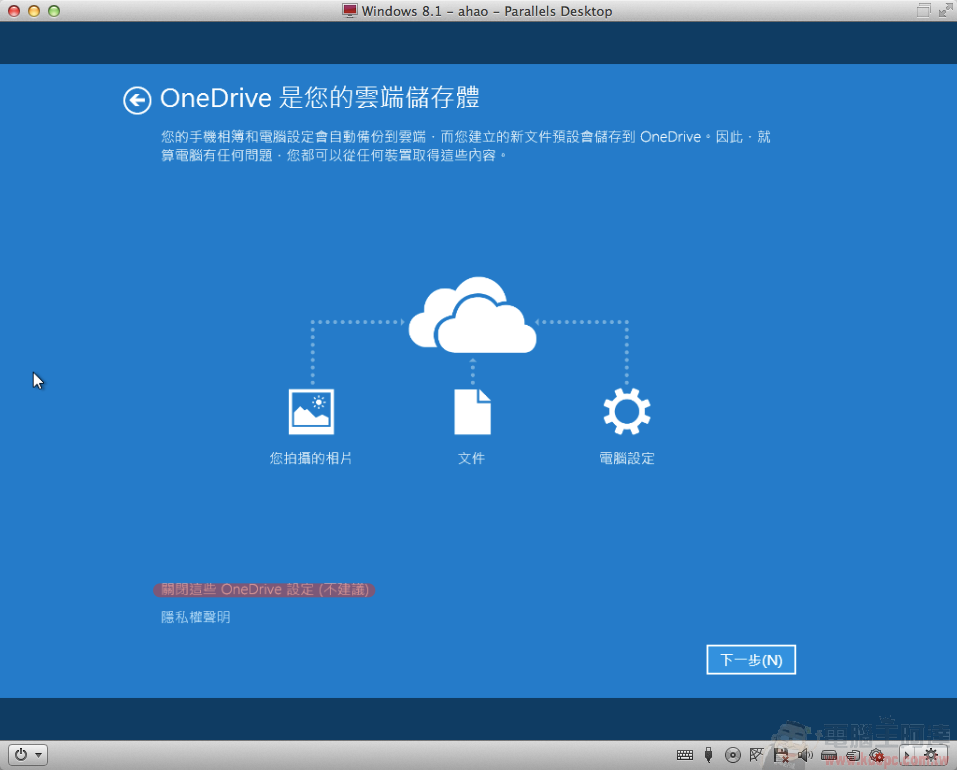957x770 pixels.
Task: Click the CD/DVD disc icon in status bar
Action: click(732, 755)
